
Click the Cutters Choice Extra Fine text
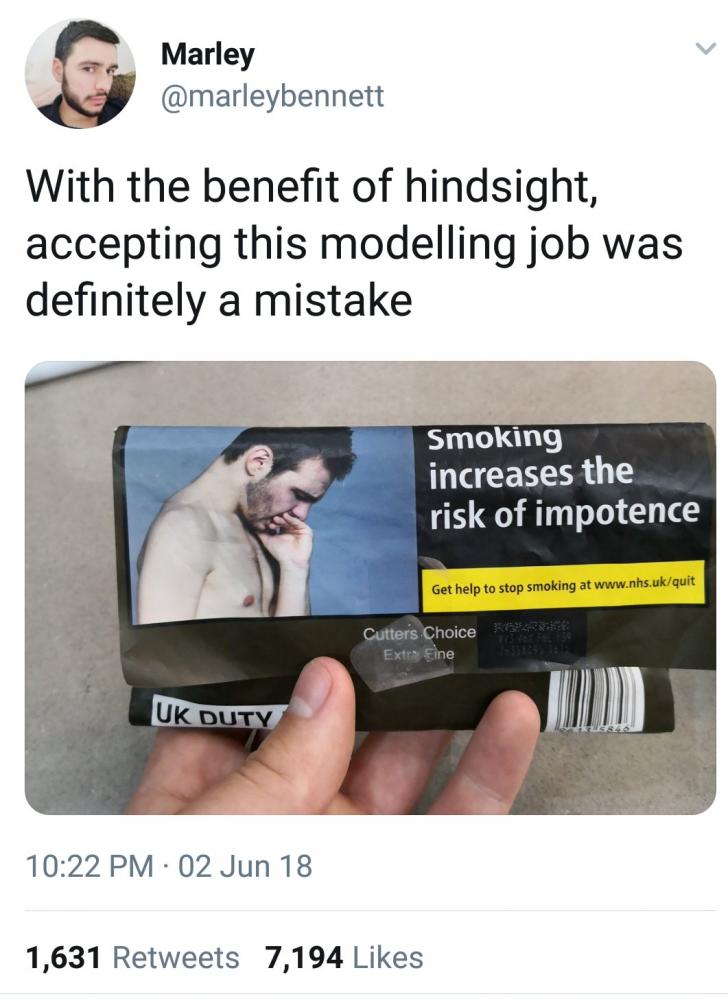(x=420, y=643)
